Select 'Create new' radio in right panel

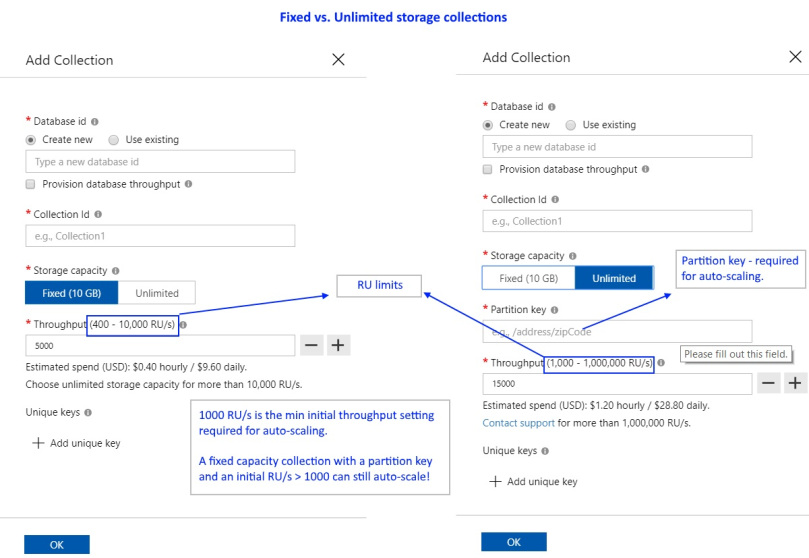488,125
